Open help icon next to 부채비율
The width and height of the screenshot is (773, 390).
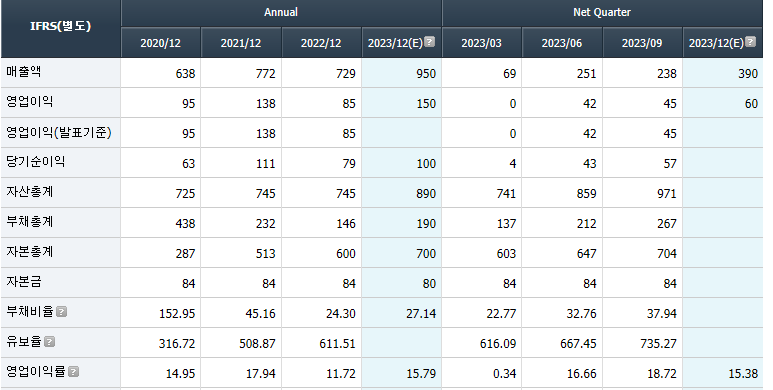tap(61, 312)
